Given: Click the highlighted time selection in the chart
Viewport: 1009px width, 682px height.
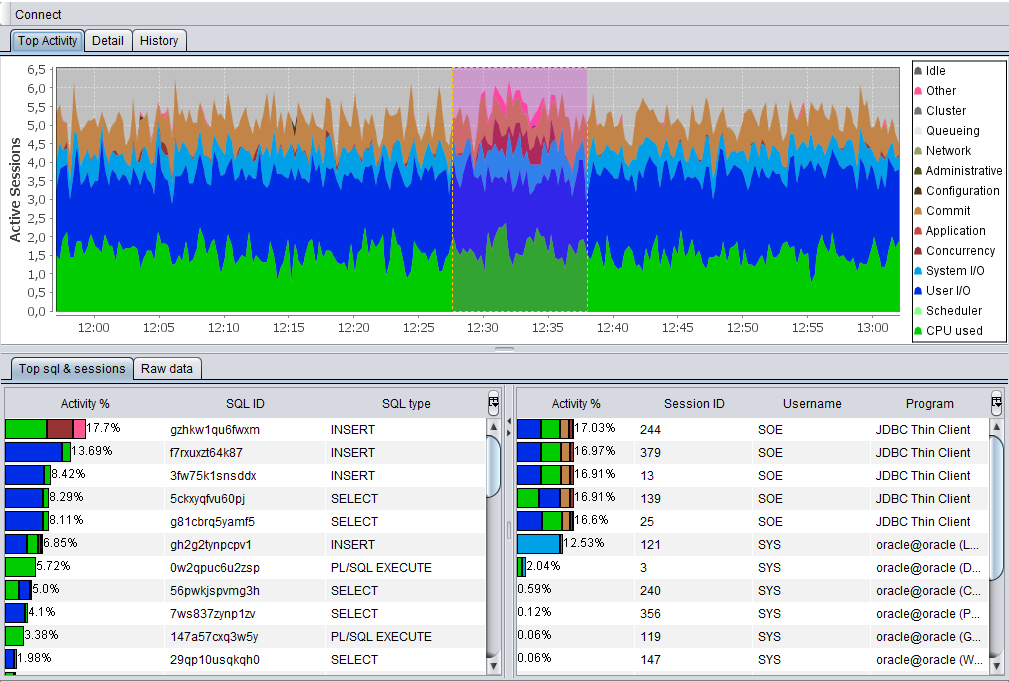Looking at the screenshot, I should 519,190.
